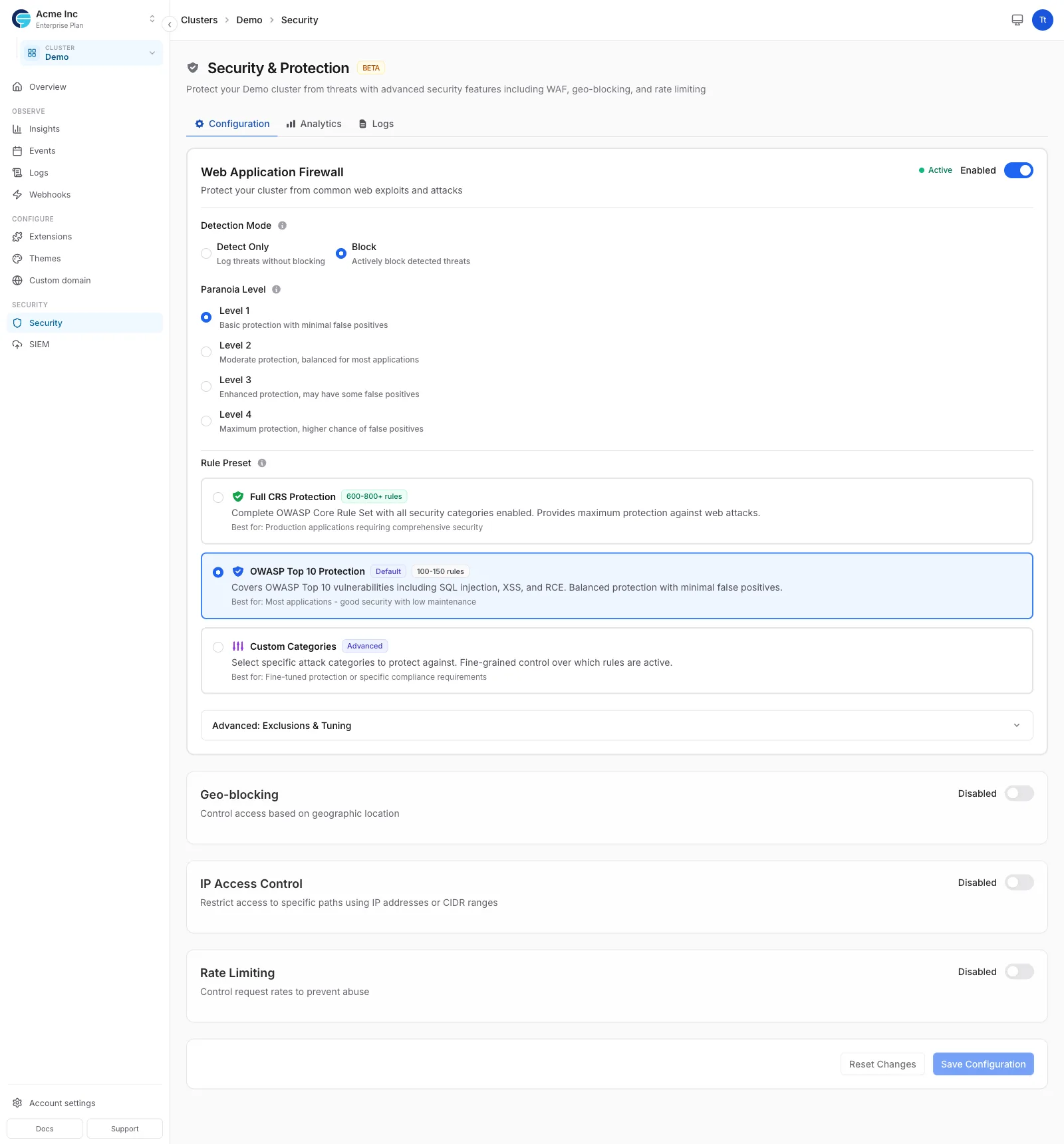Open the Support button in sidebar
The height and width of the screenshot is (1144, 1064).
(x=125, y=1129)
